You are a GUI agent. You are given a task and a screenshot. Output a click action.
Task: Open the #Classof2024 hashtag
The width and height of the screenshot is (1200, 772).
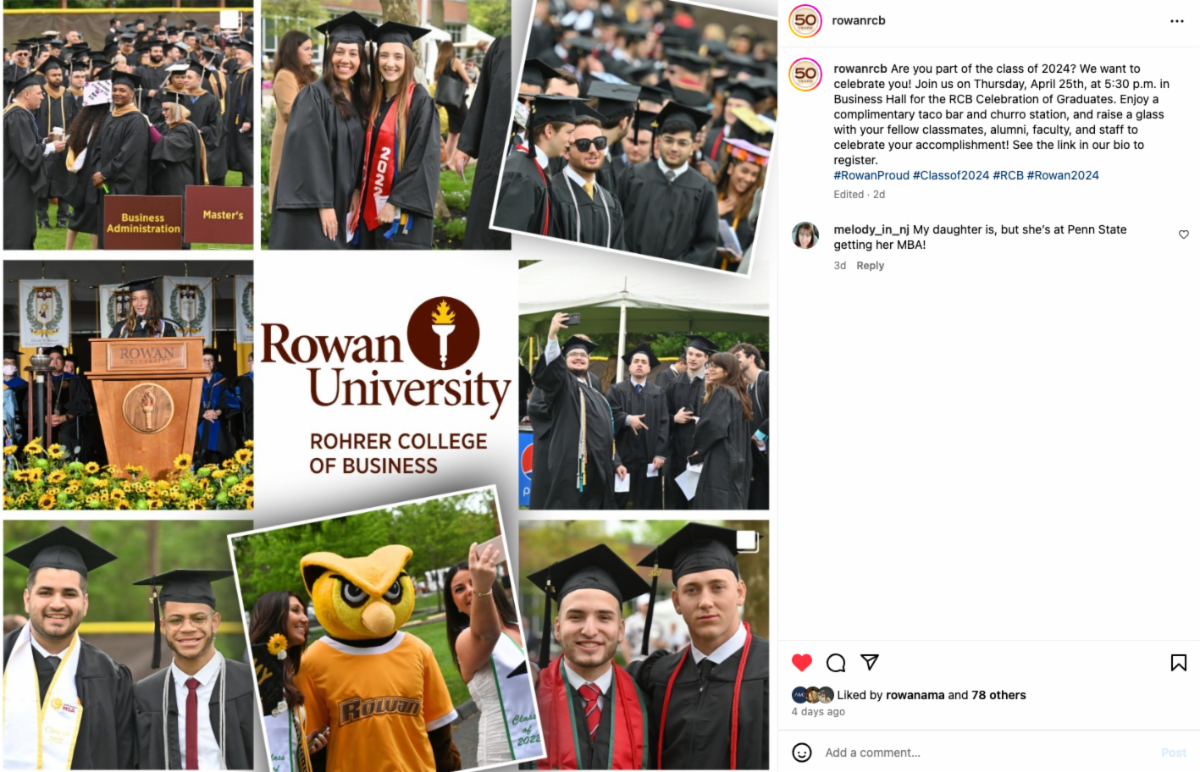pos(950,175)
